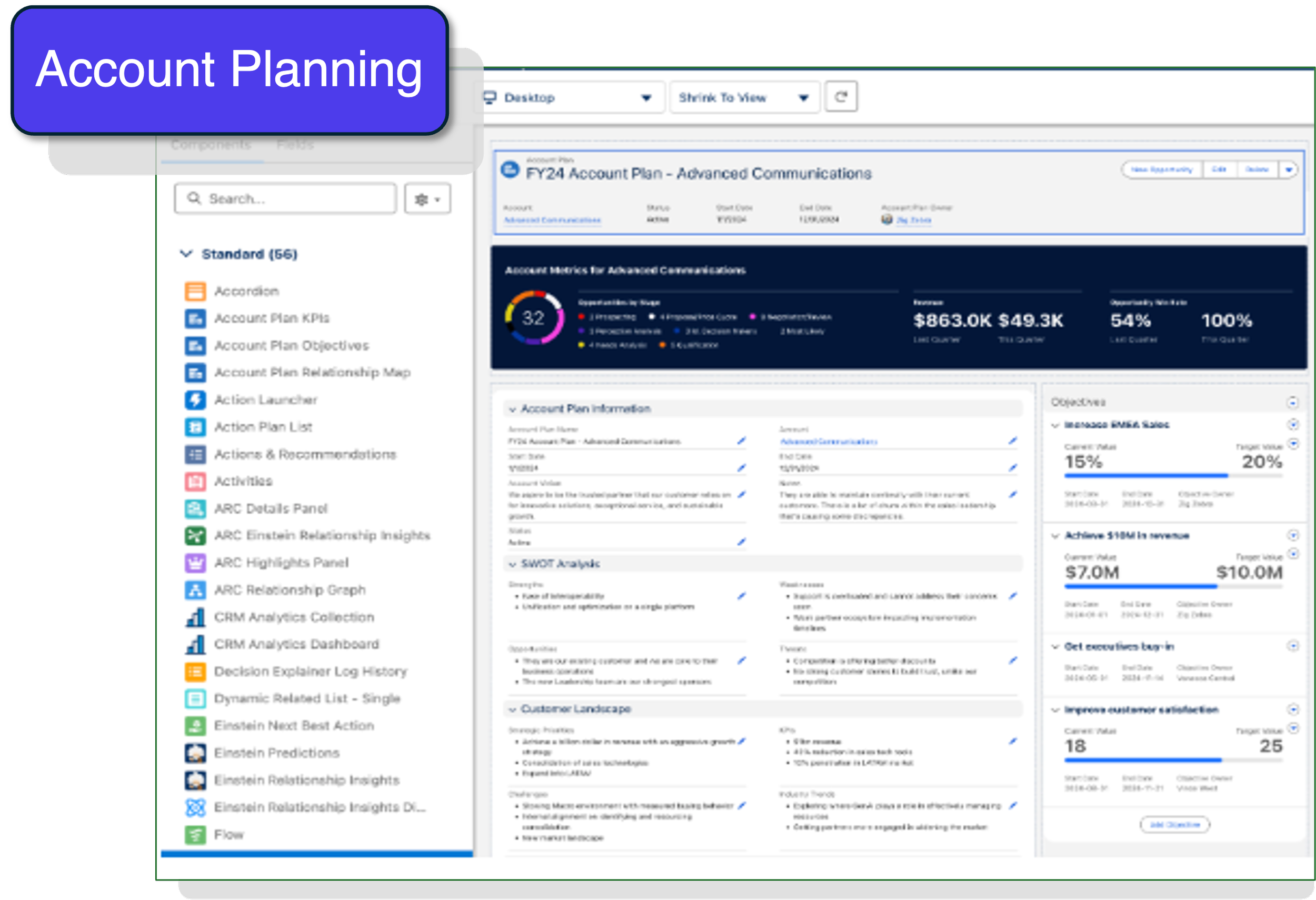Image resolution: width=1316 pixels, height=900 pixels.
Task: Click the Increase EMEA Sales progress bar
Action: pos(1173,476)
